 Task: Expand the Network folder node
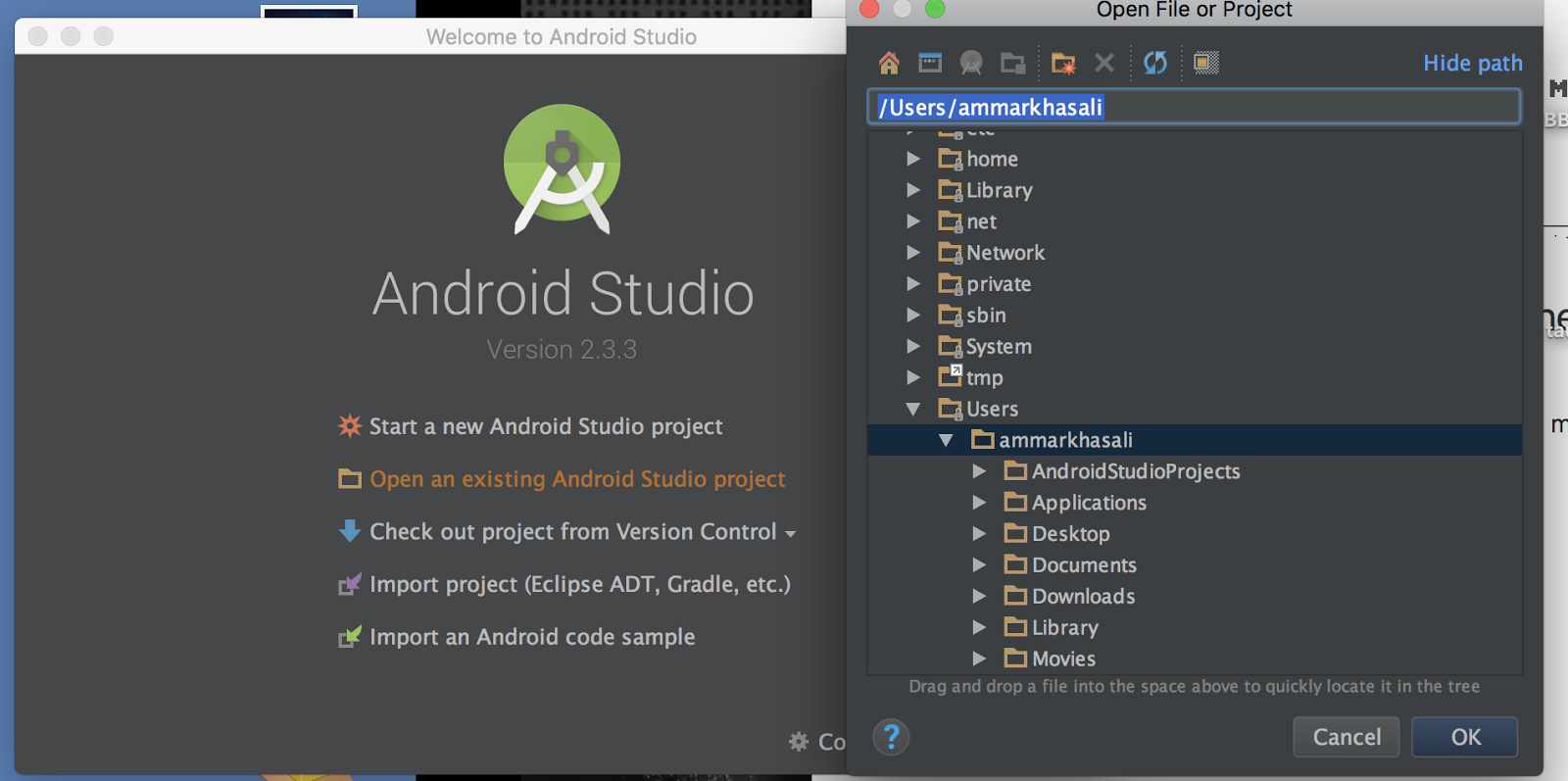913,253
